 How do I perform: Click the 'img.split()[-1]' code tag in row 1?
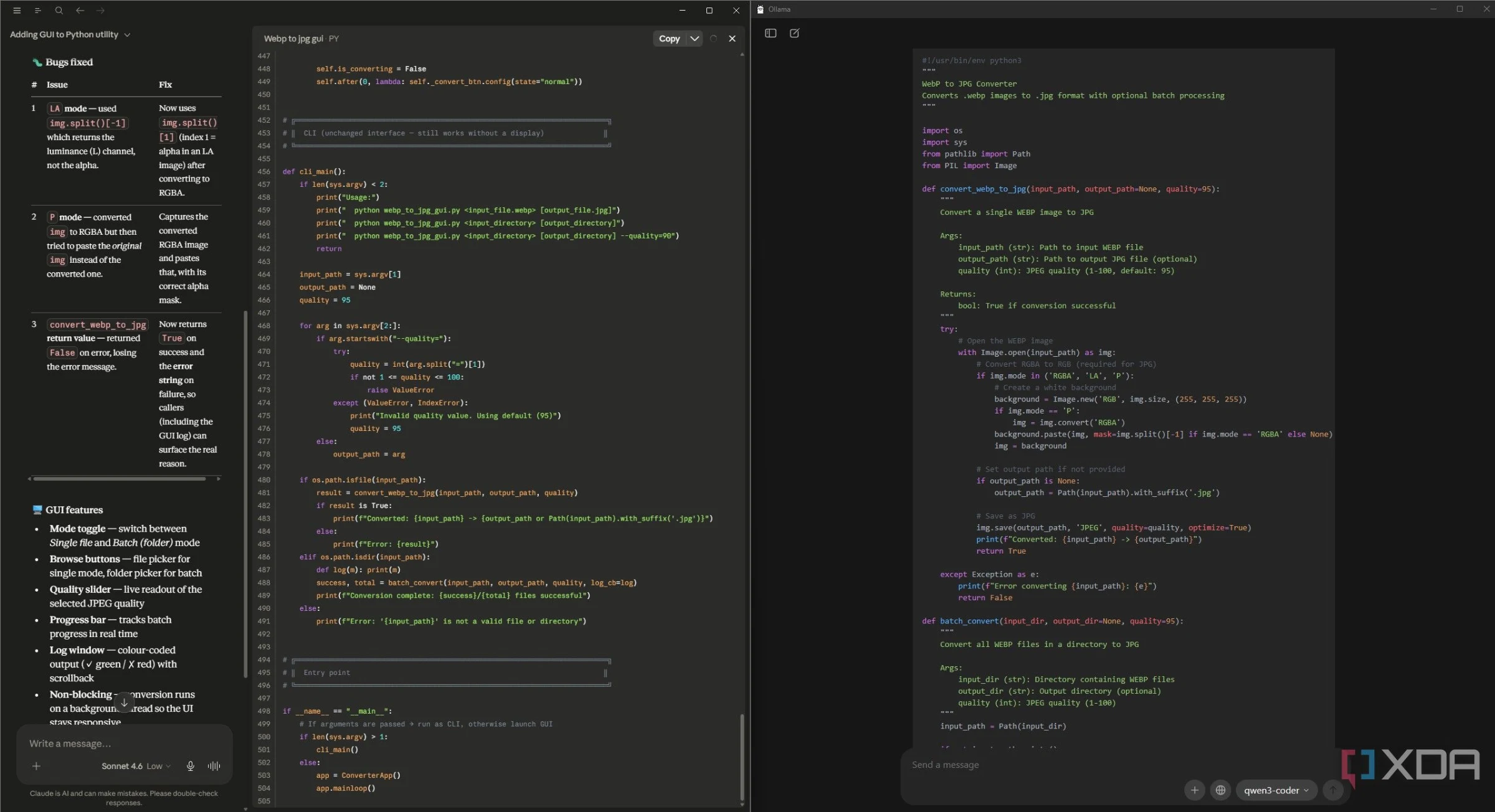point(87,123)
